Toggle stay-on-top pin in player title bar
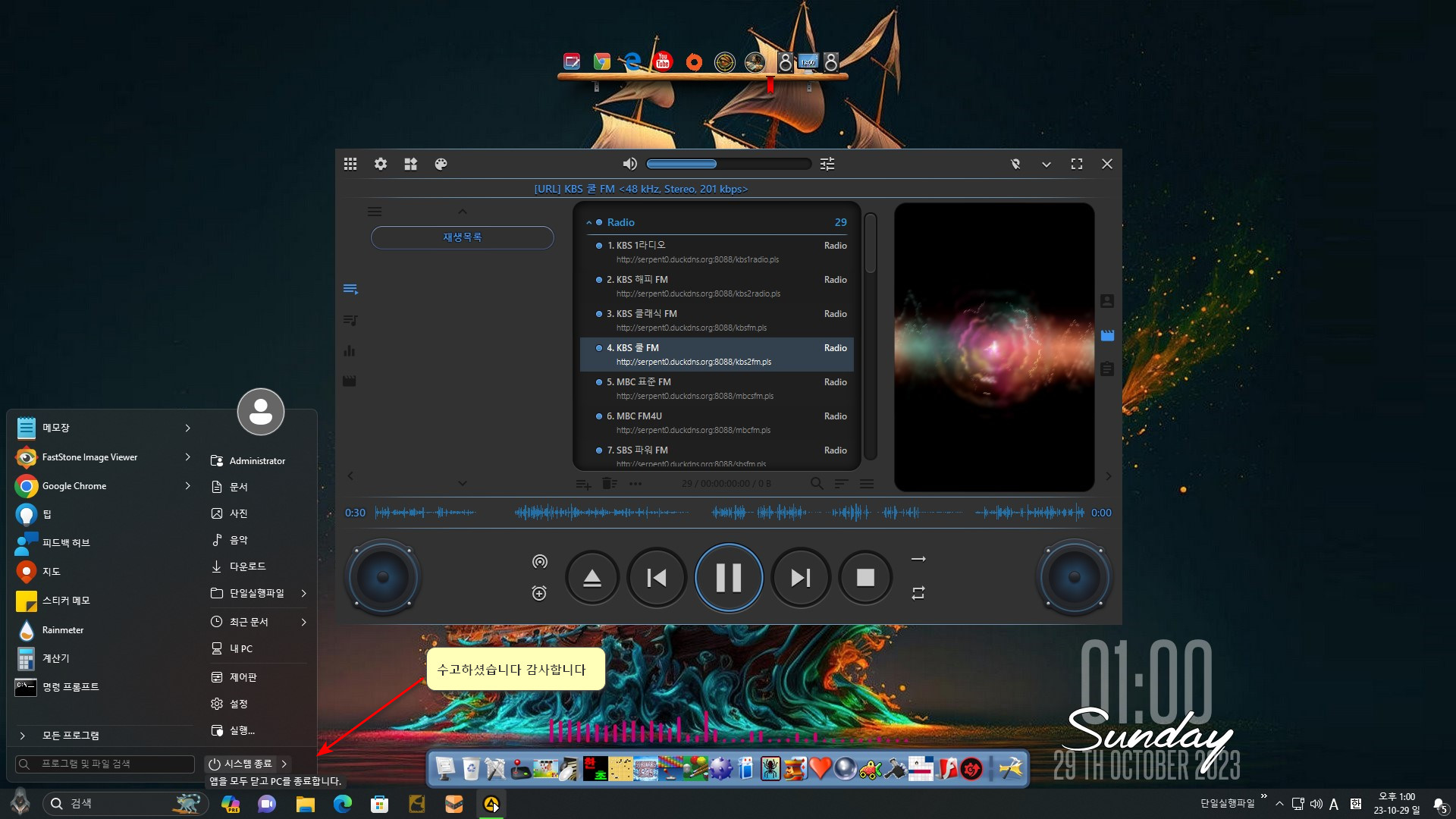The width and height of the screenshot is (1456, 819). pos(1015,164)
